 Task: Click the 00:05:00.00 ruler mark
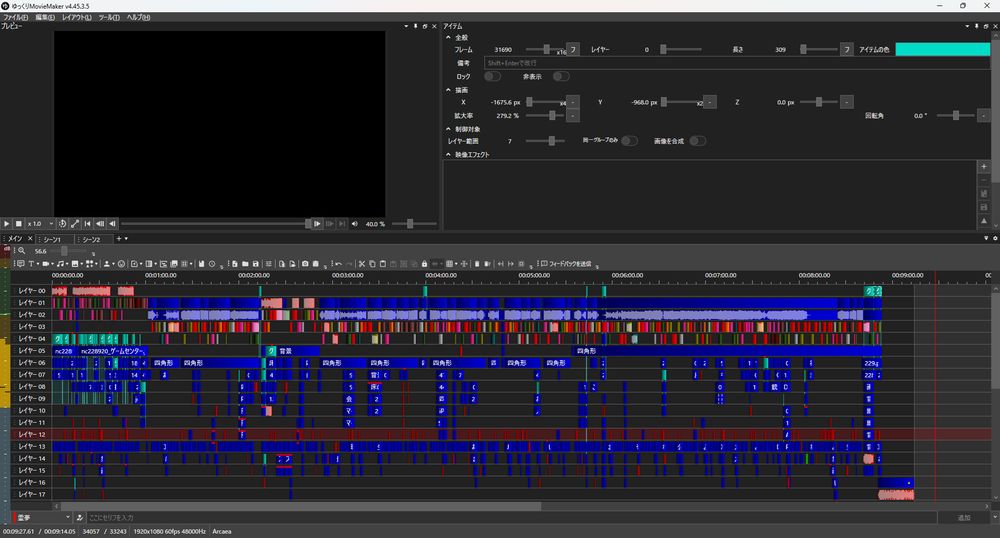534,275
